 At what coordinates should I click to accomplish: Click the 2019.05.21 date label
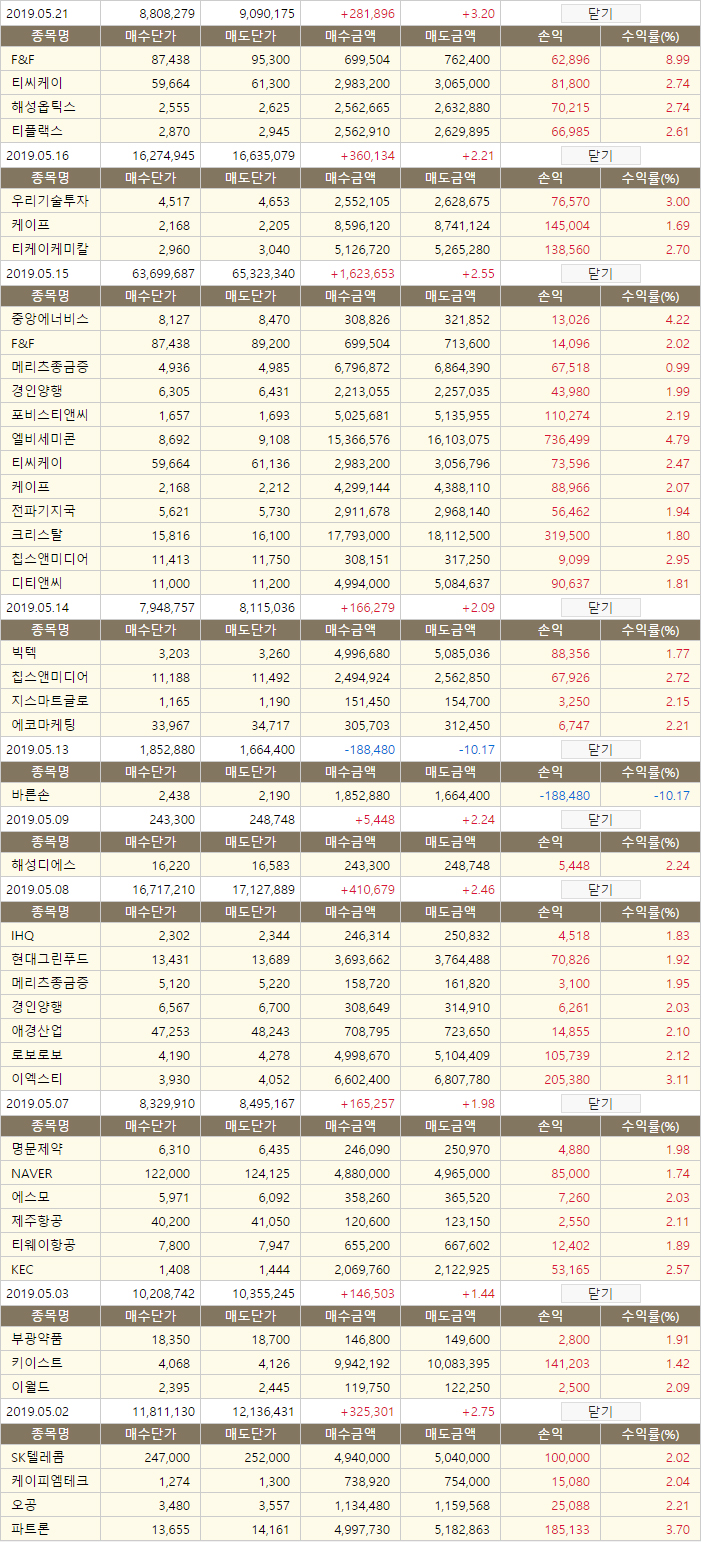[38, 14]
